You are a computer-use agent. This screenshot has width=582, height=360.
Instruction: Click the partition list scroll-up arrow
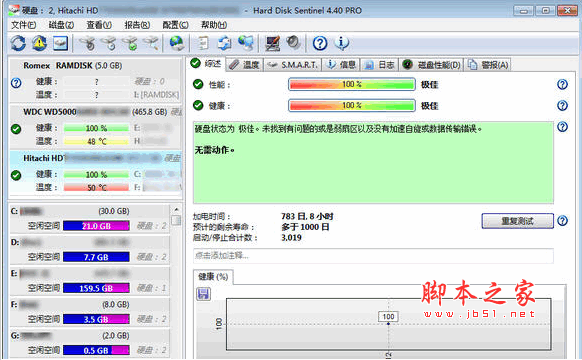pyautogui.click(x=176, y=209)
